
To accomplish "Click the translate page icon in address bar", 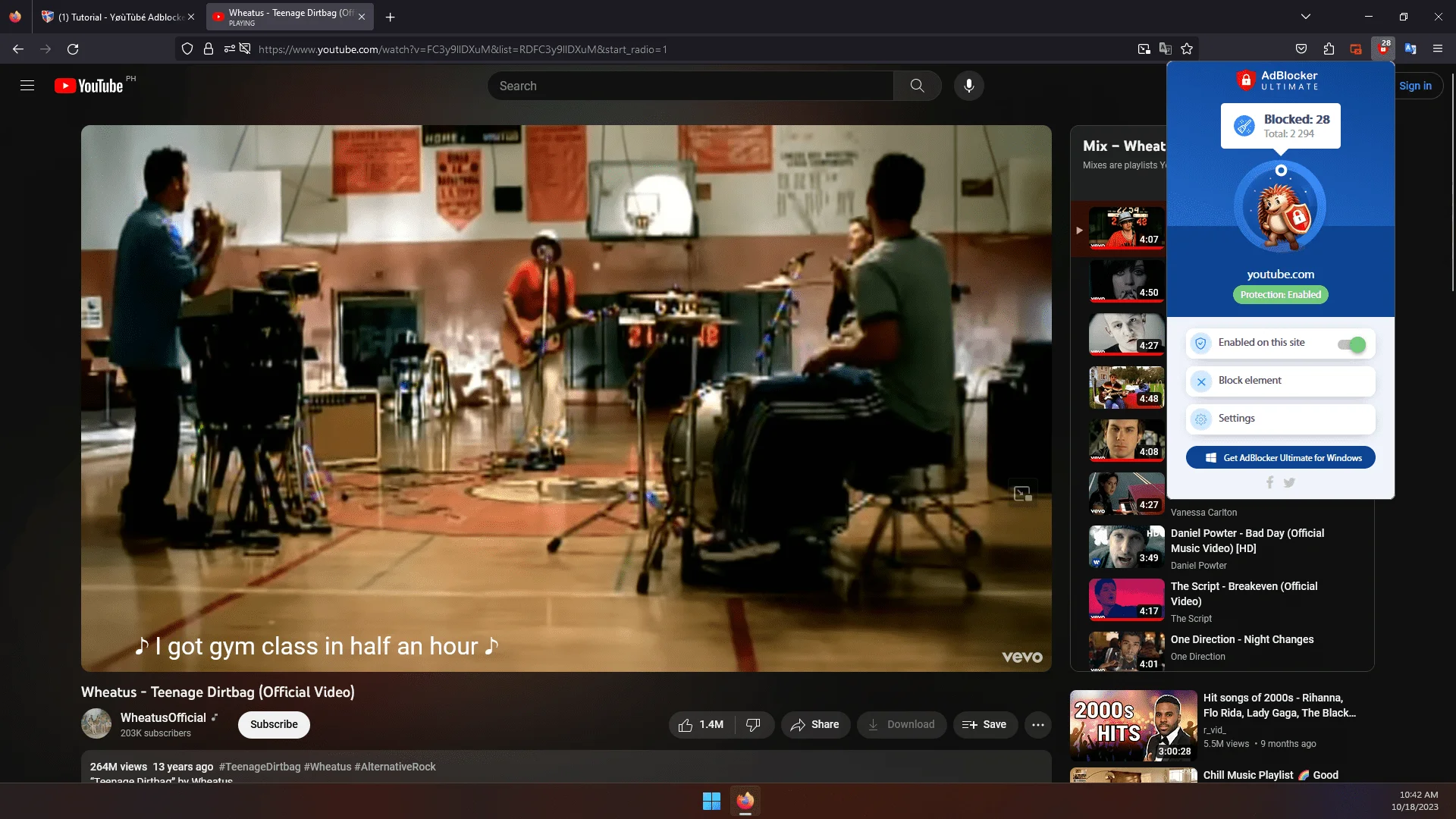I will pos(1166,49).
